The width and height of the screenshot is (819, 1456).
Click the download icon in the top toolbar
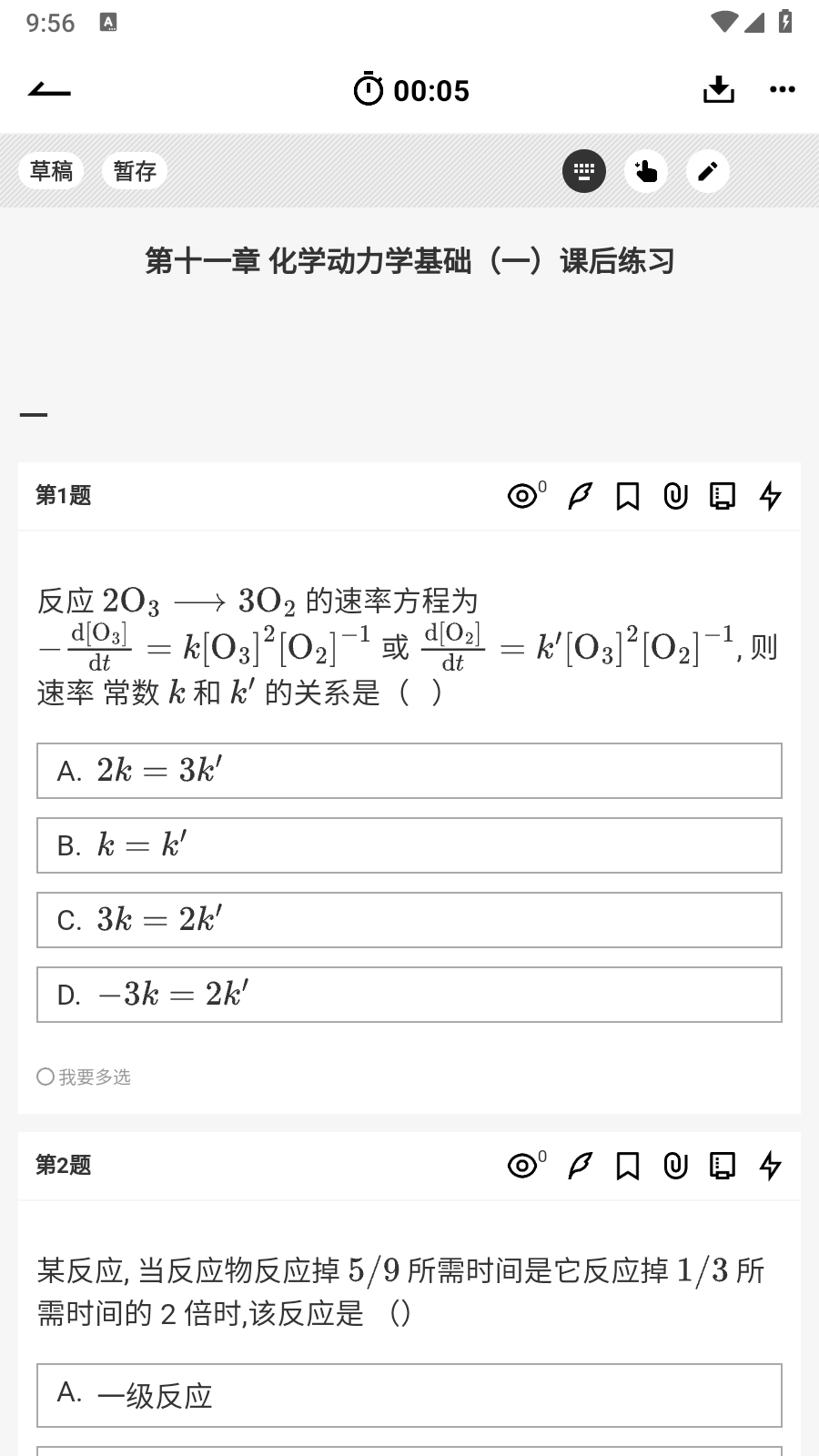click(718, 89)
